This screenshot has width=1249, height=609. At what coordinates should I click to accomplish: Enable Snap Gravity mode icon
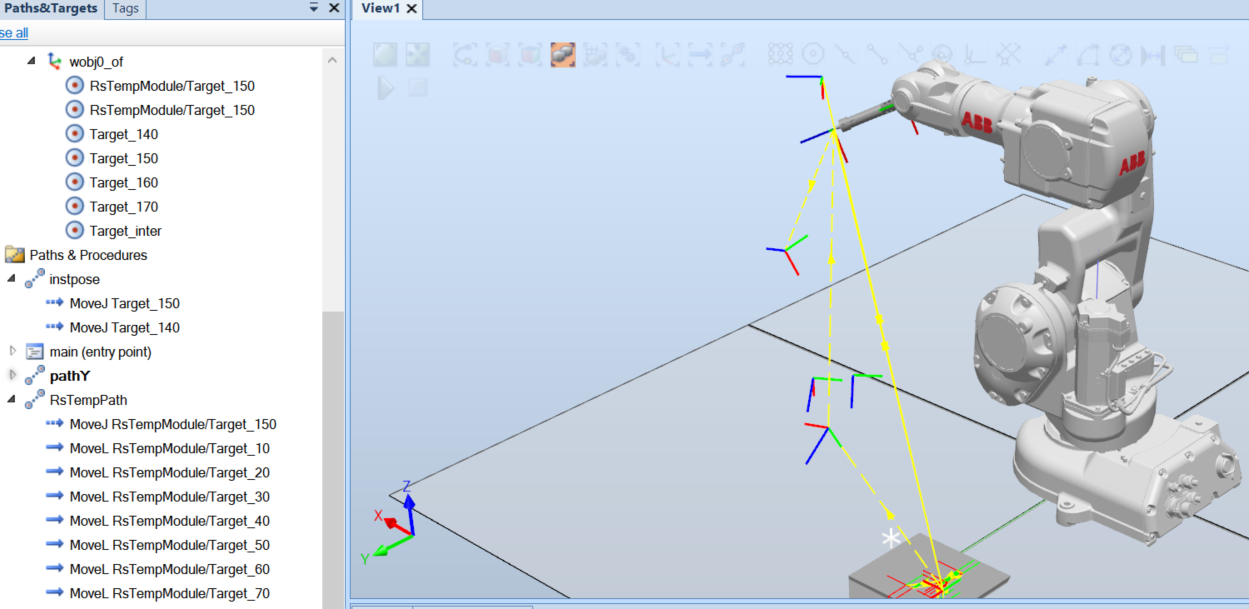click(x=942, y=55)
